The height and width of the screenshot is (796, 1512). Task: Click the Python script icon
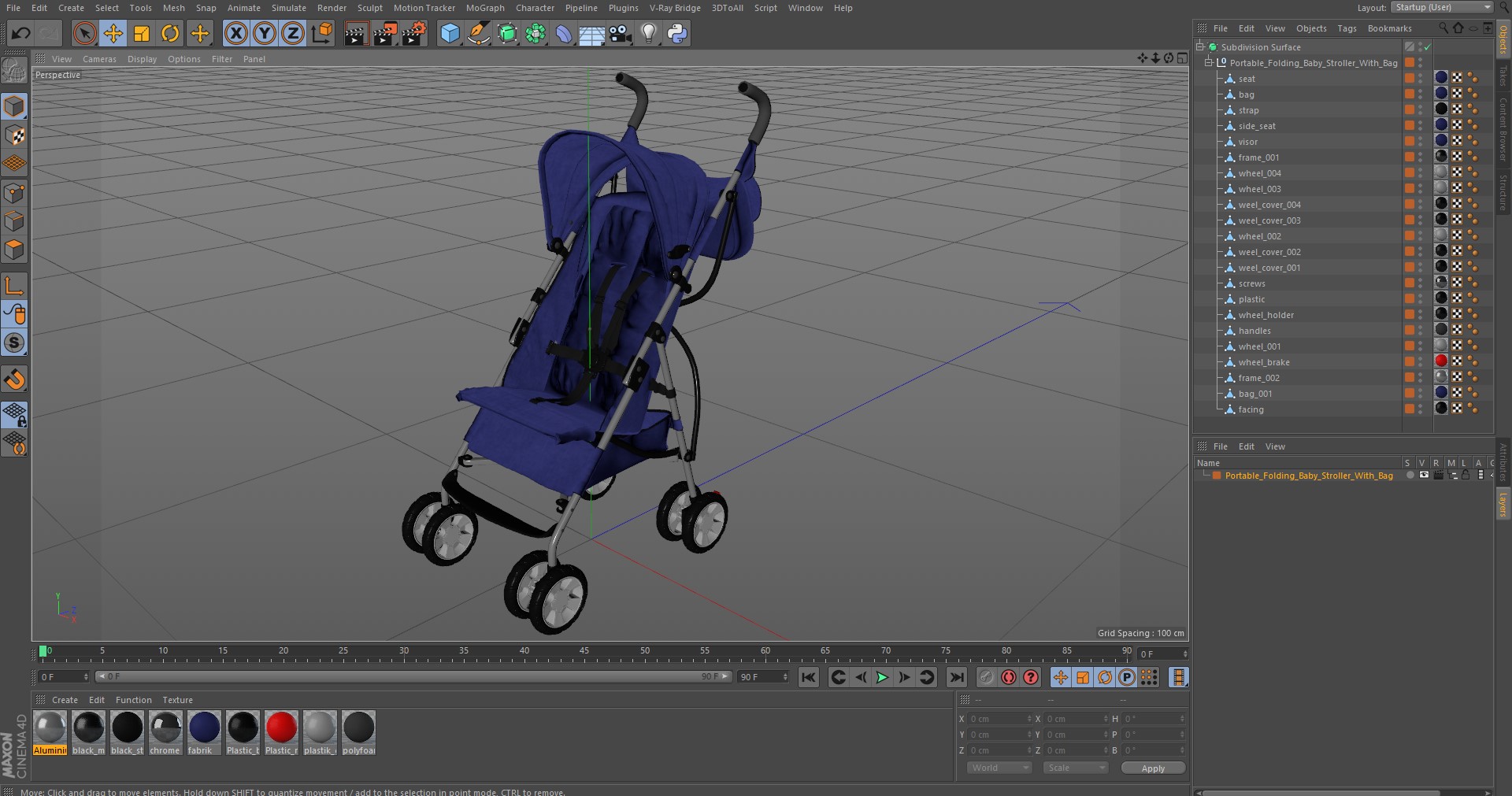pos(677,33)
